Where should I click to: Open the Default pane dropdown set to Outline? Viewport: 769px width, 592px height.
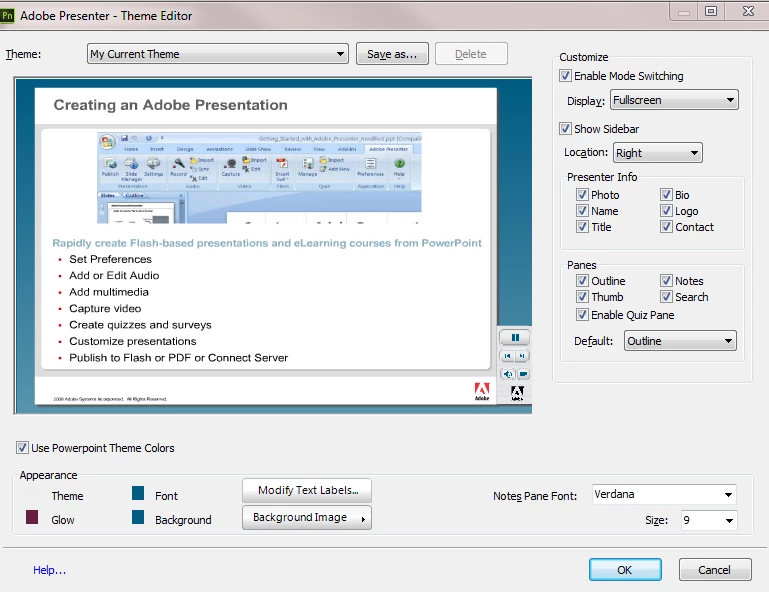coord(680,341)
